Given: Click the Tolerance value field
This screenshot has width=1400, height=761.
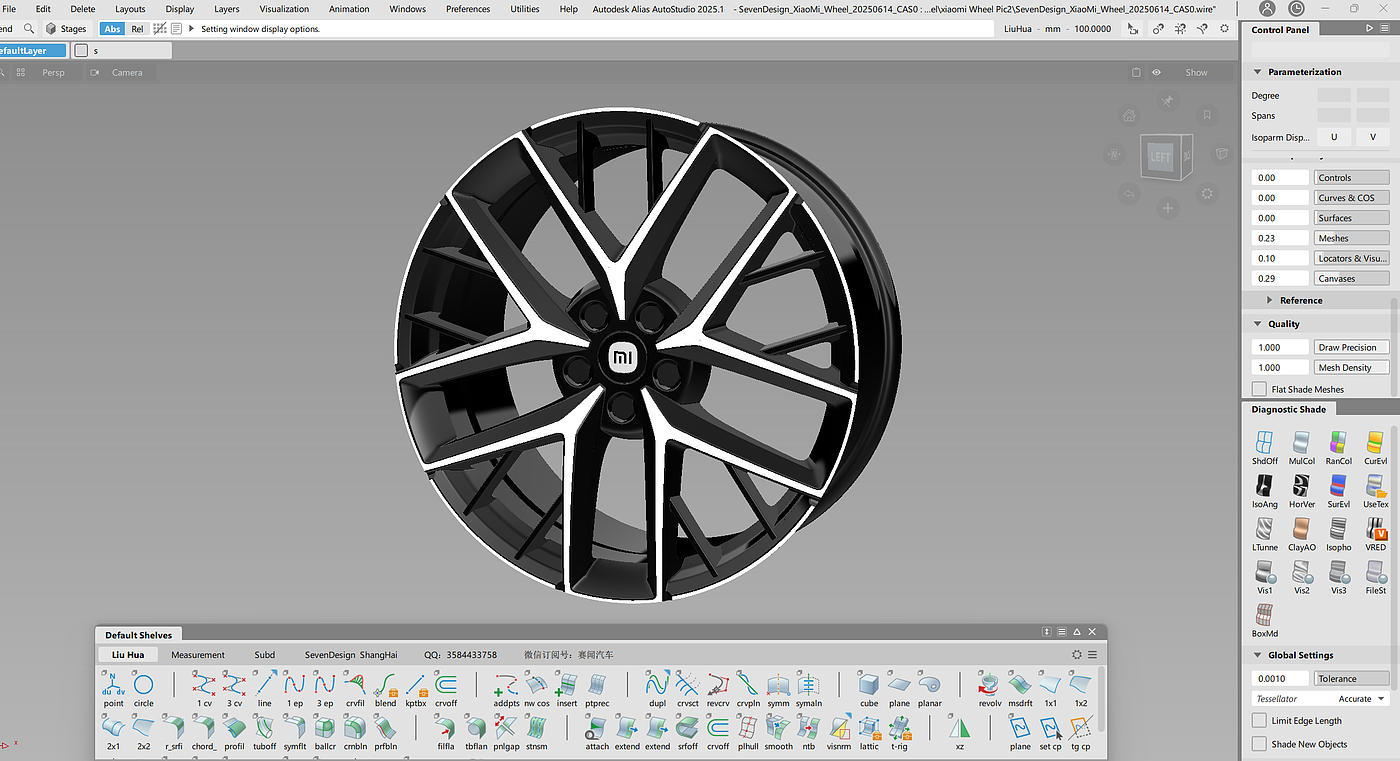Looking at the screenshot, I should point(1280,678).
